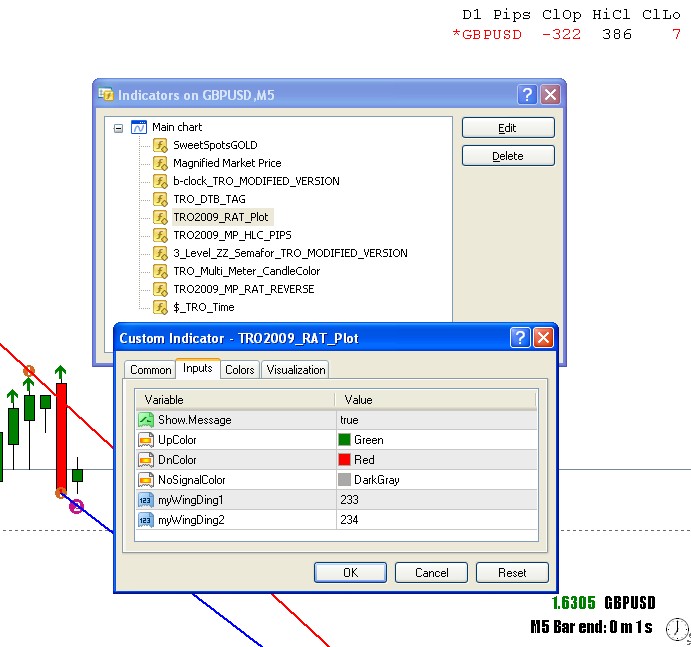Click the myWingDing2 variable name
This screenshot has width=691, height=647.
click(191, 520)
